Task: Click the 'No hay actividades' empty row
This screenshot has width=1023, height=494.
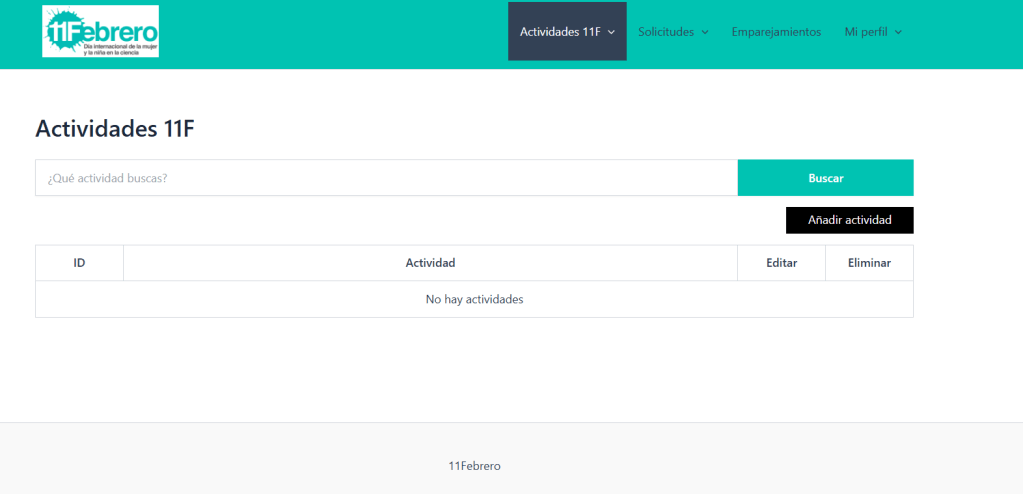Action: point(474,299)
